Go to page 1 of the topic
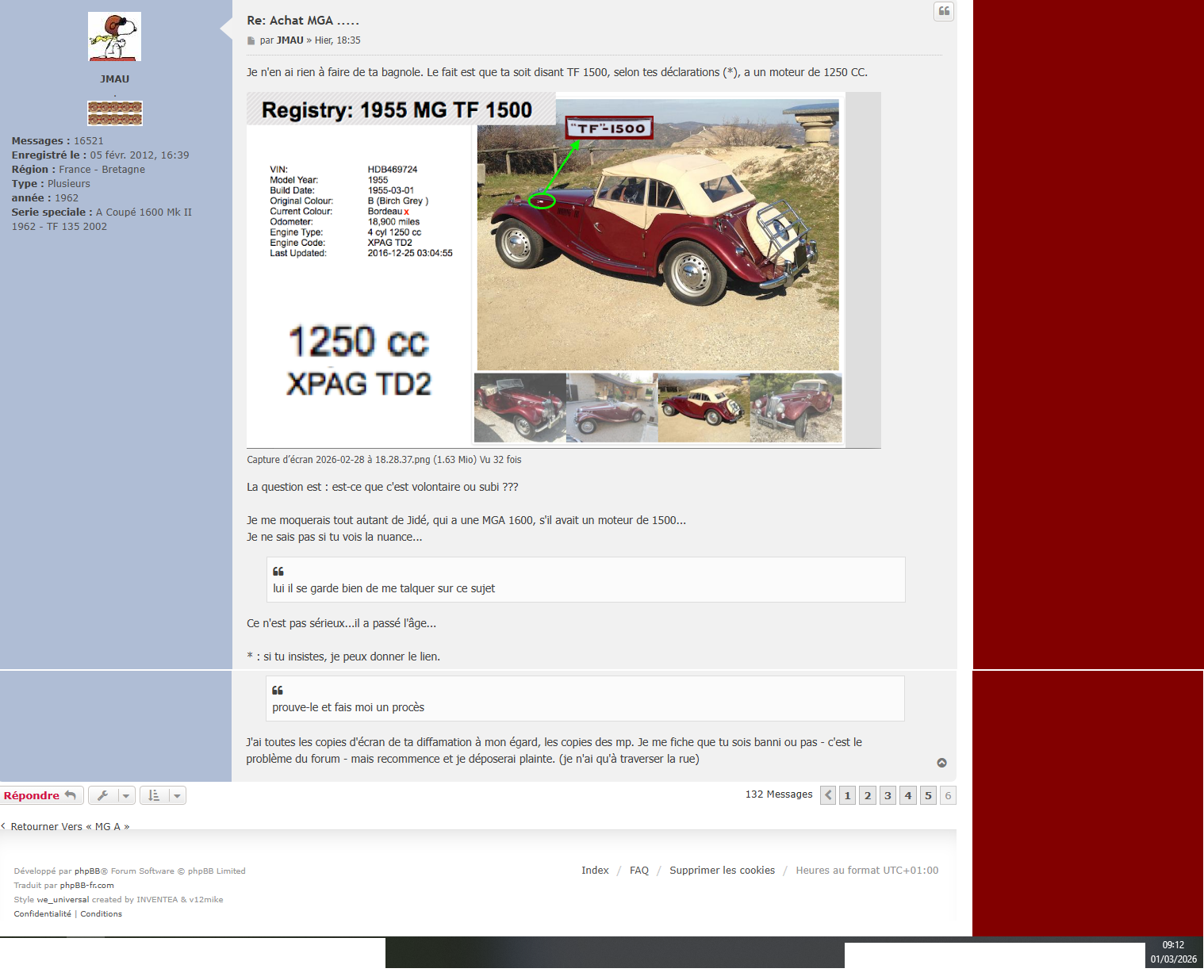The image size is (1204, 980). point(848,795)
